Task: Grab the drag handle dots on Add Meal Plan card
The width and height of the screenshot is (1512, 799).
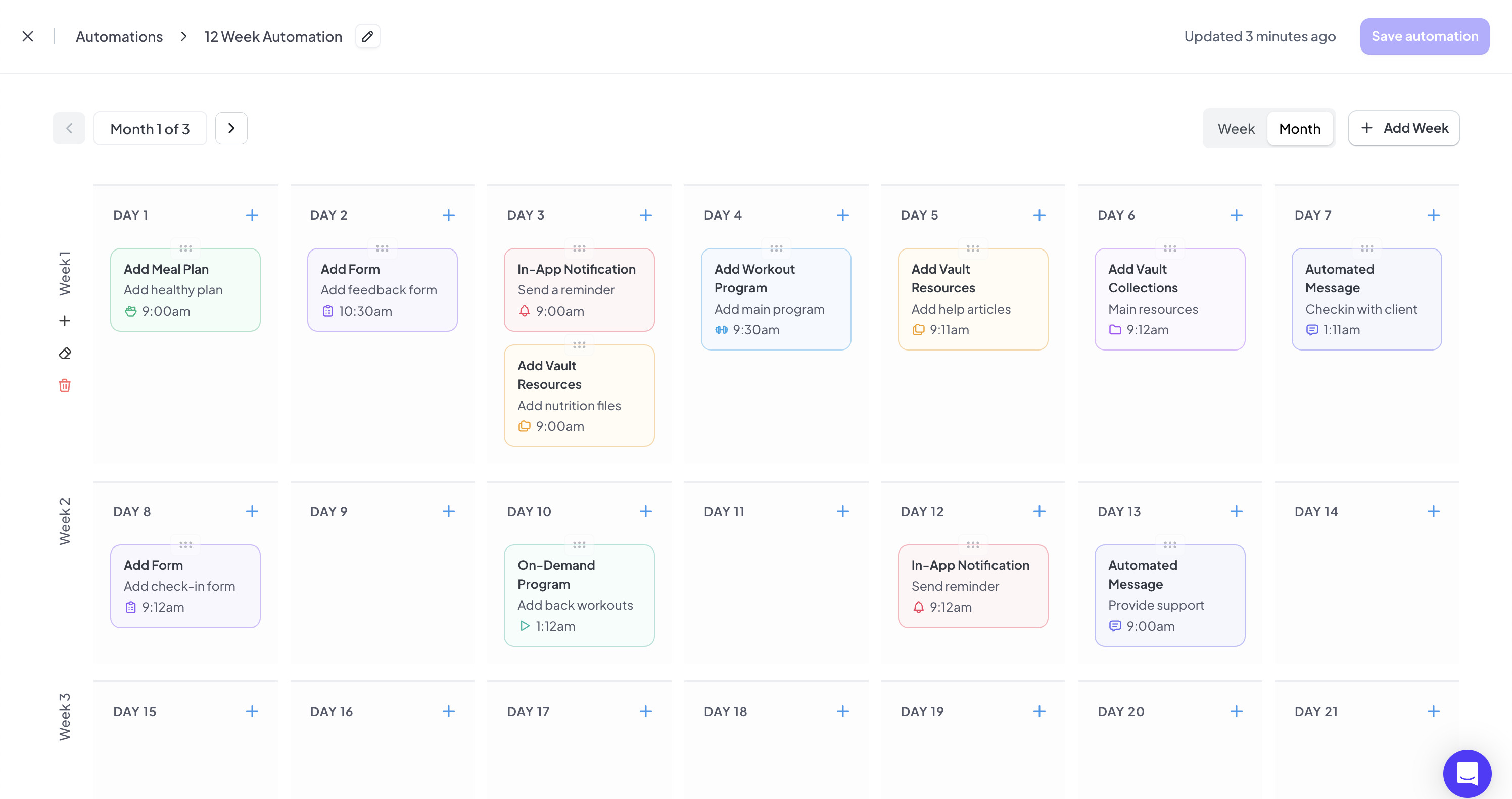Action: tap(185, 248)
